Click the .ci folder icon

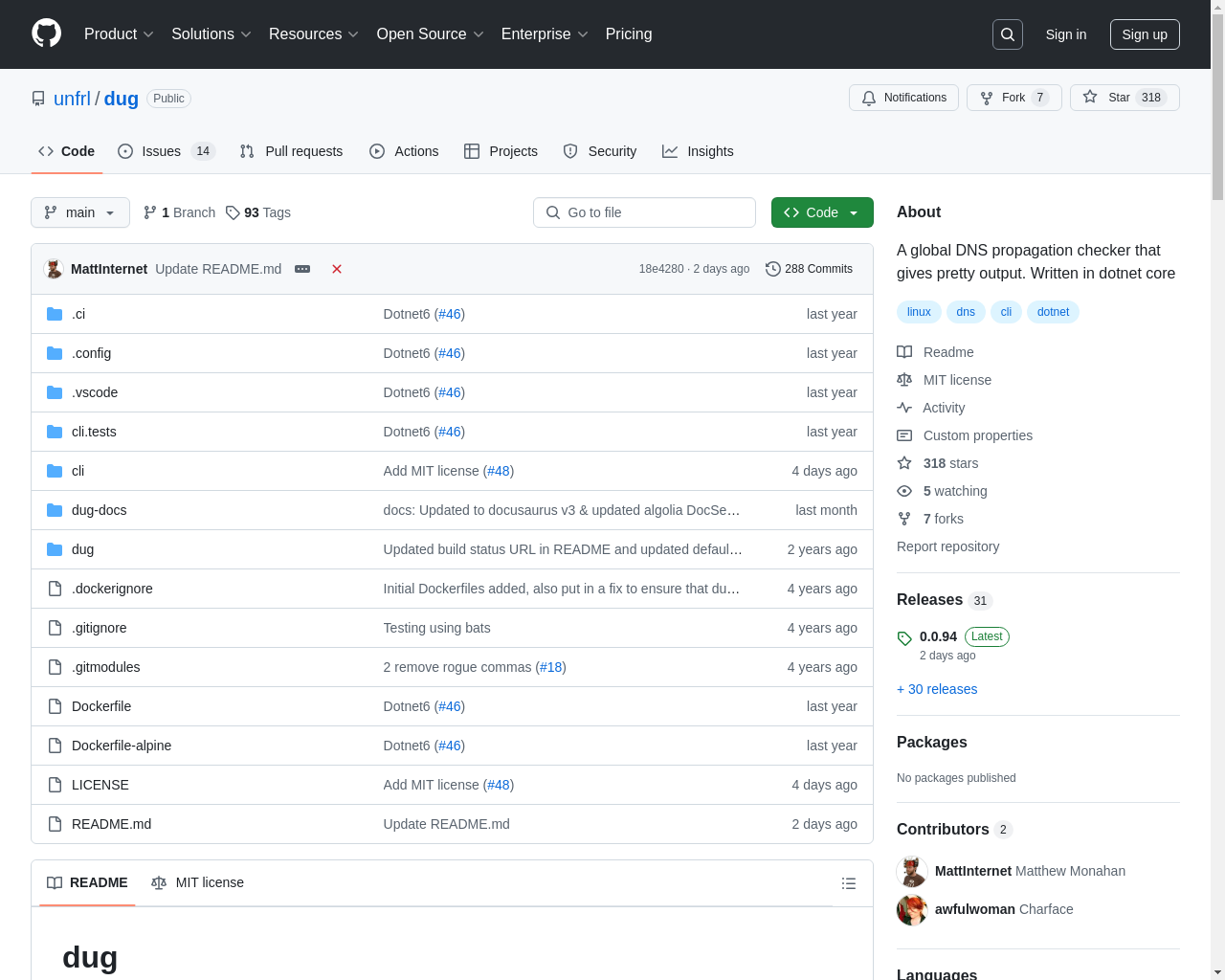pyautogui.click(x=55, y=314)
